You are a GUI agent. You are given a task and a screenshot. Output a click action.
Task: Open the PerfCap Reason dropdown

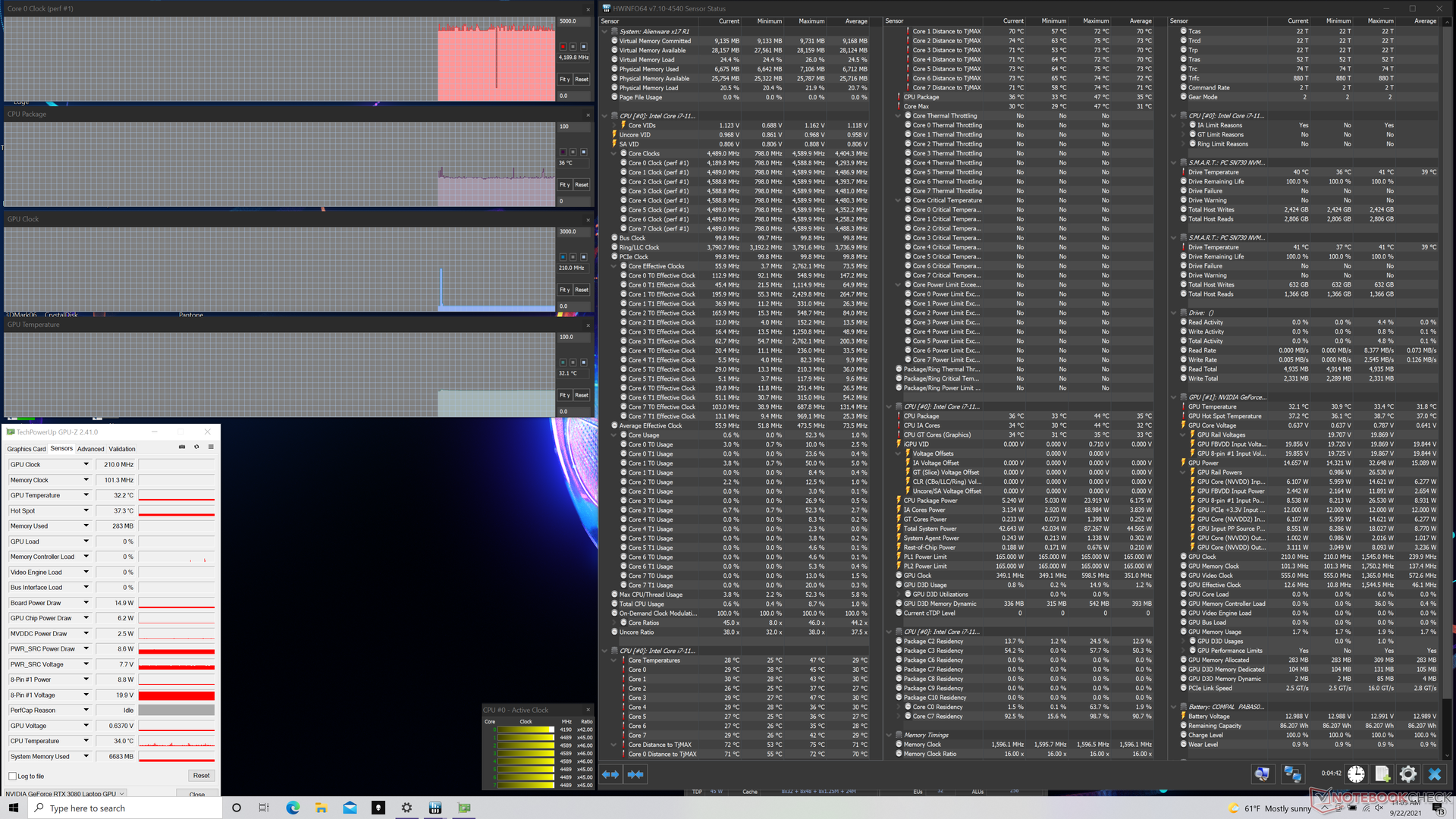(86, 711)
